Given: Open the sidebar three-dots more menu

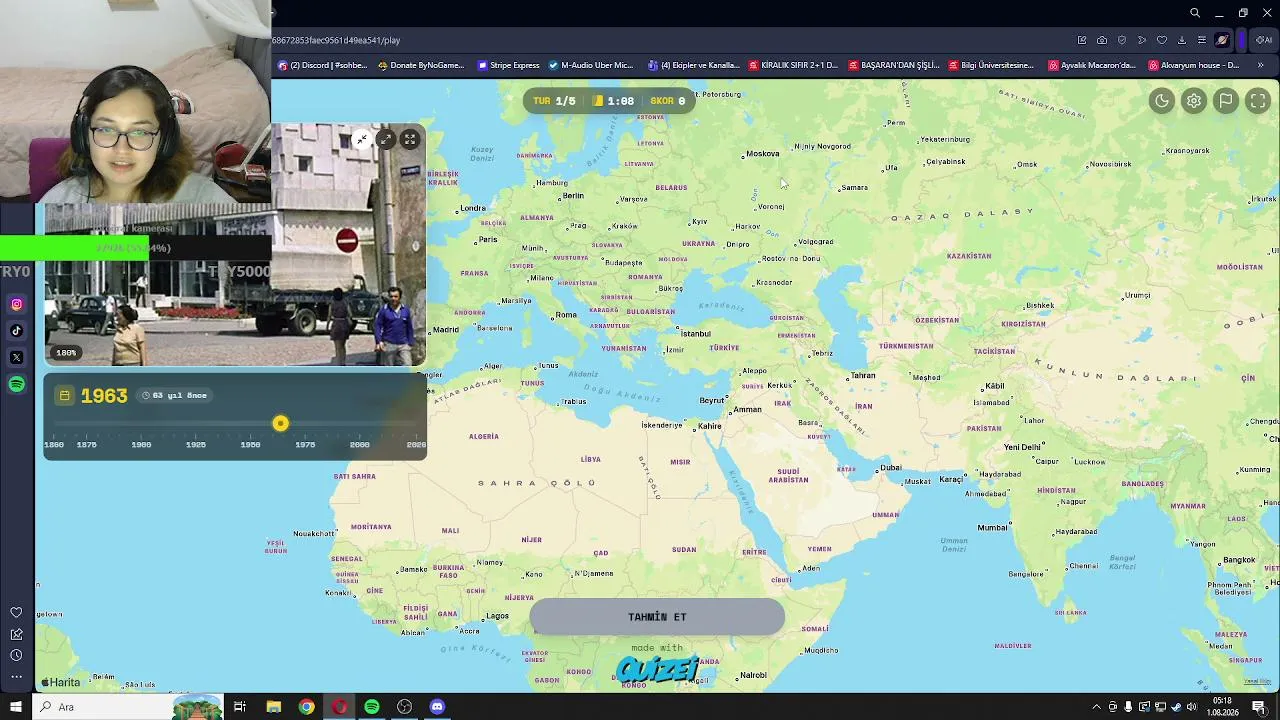Looking at the screenshot, I should coord(16,677).
